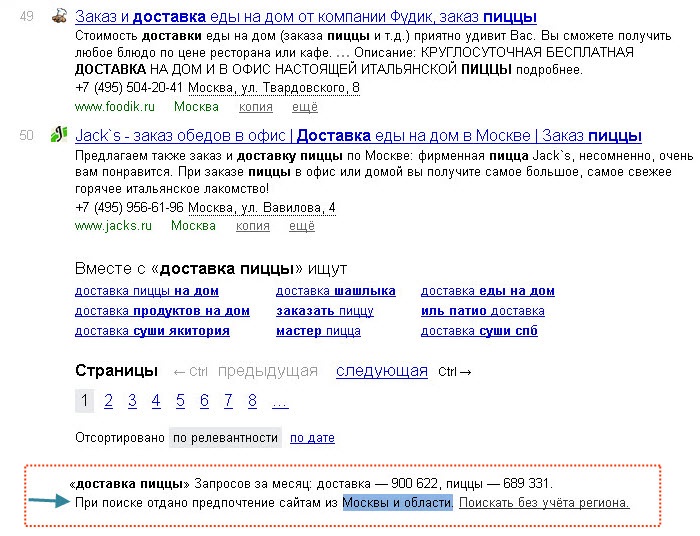The height and width of the screenshot is (536, 700).
Task: Search related query доставка пиццы на дом
Action: [147, 291]
